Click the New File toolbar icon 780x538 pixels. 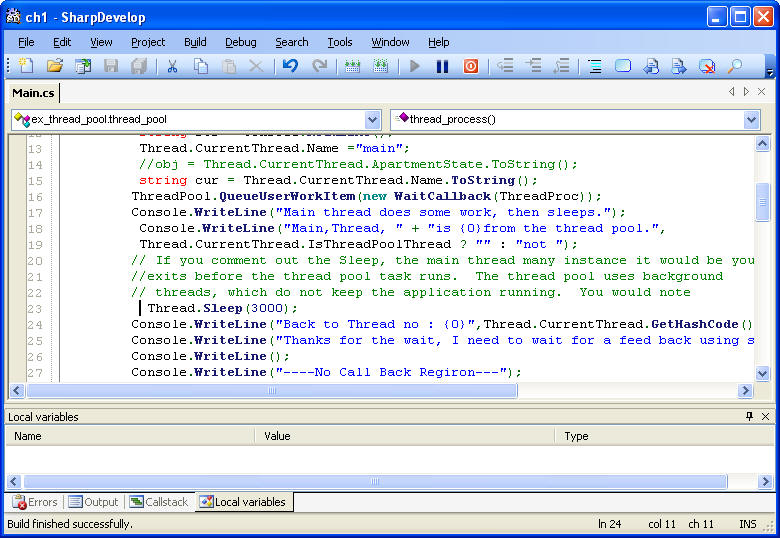(x=26, y=66)
